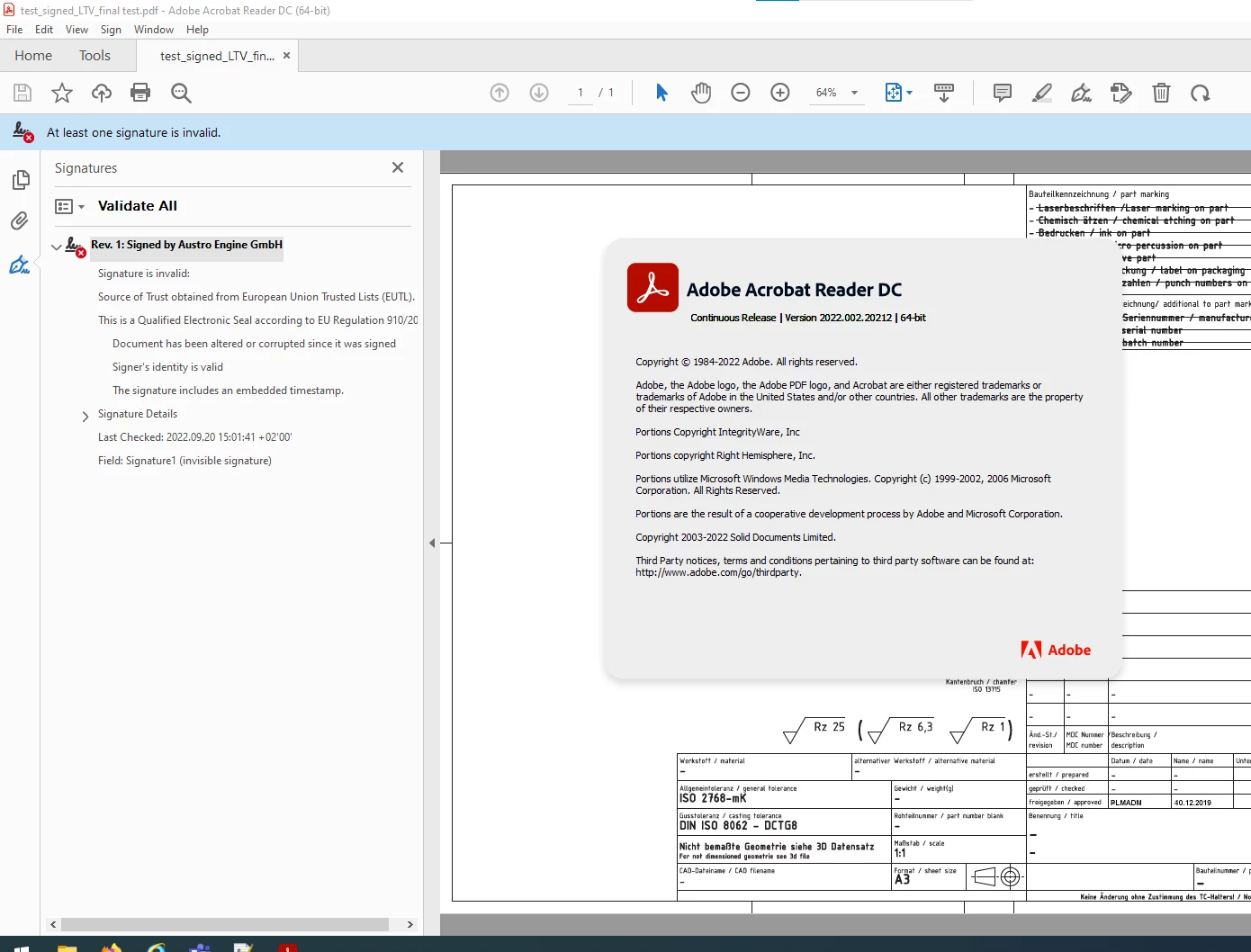This screenshot has height=952, width=1251.
Task: Open attachments paperclip sidebar icon
Action: [x=20, y=221]
